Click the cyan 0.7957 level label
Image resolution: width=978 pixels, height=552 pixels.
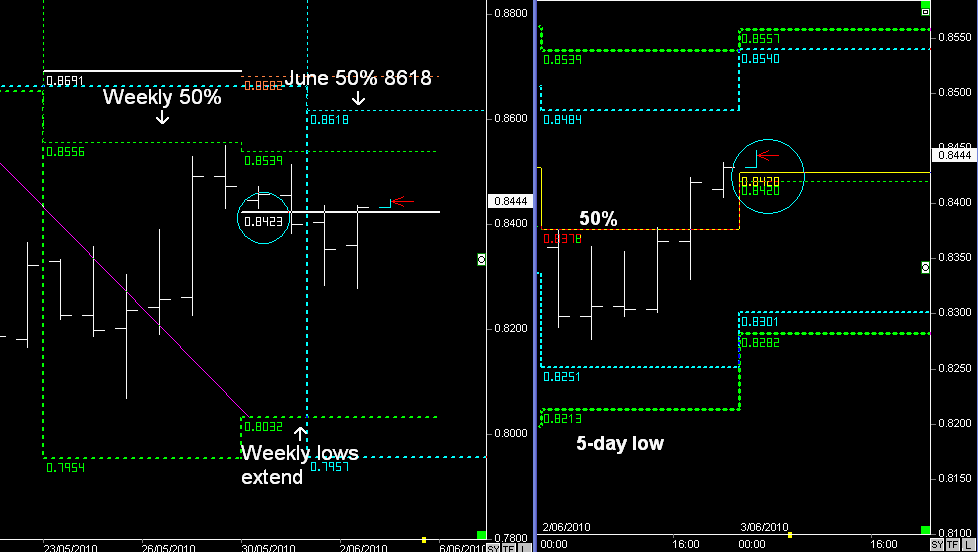click(x=329, y=467)
